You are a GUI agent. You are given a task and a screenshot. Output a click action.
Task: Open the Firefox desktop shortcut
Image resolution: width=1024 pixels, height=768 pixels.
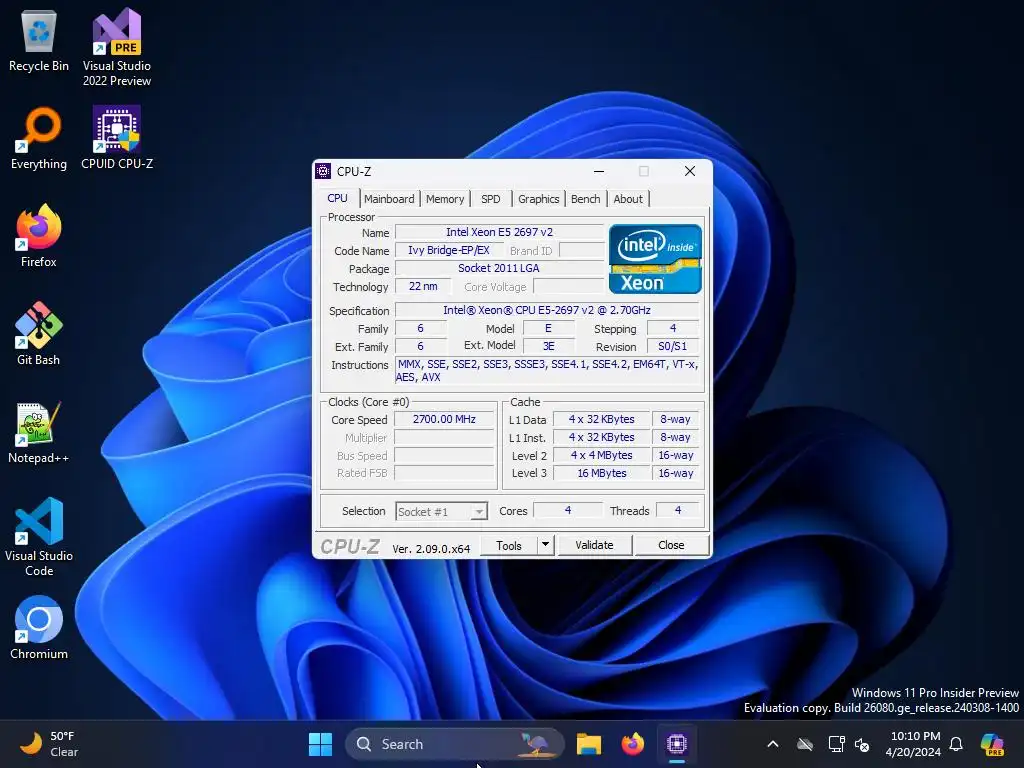coord(39,236)
